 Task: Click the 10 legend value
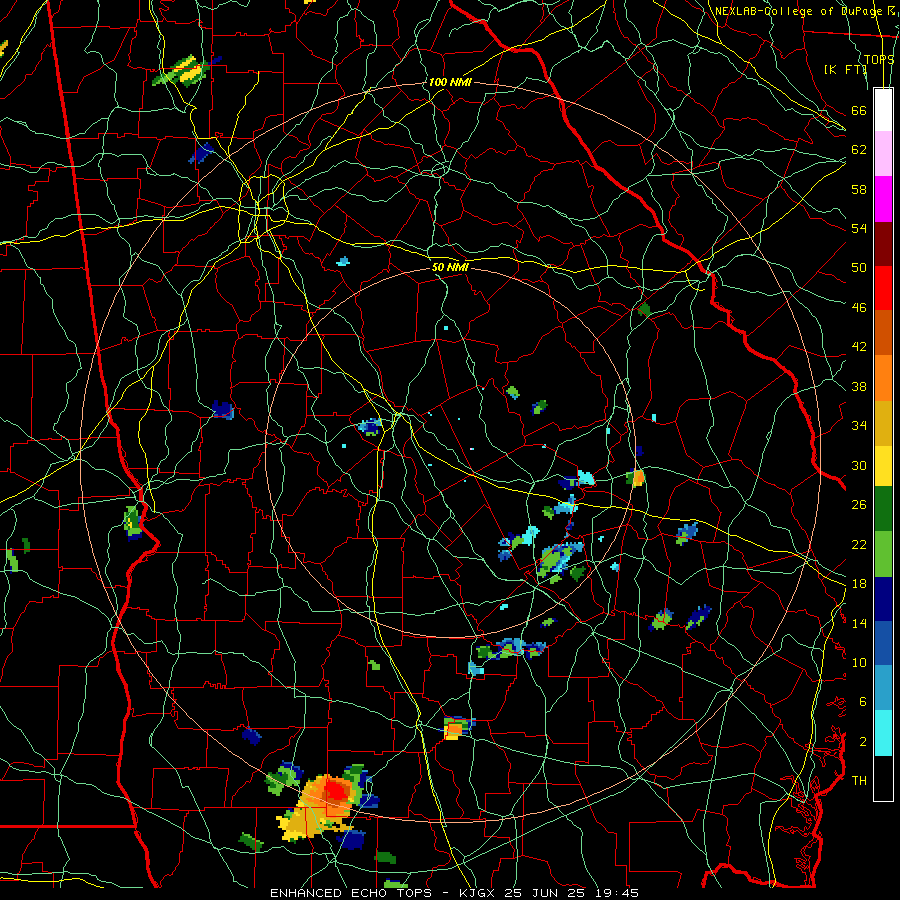[x=859, y=662]
